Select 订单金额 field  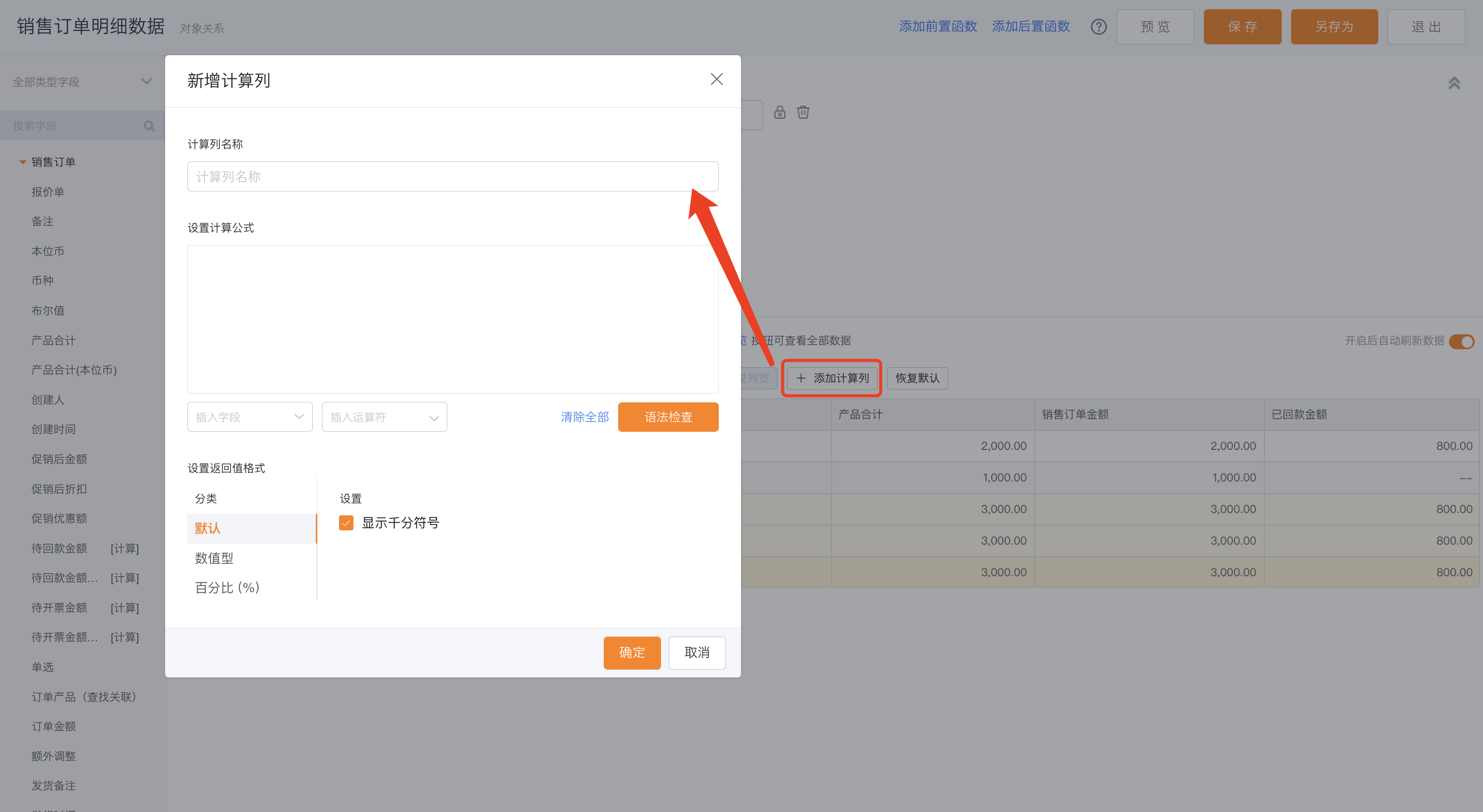pyautogui.click(x=54, y=726)
